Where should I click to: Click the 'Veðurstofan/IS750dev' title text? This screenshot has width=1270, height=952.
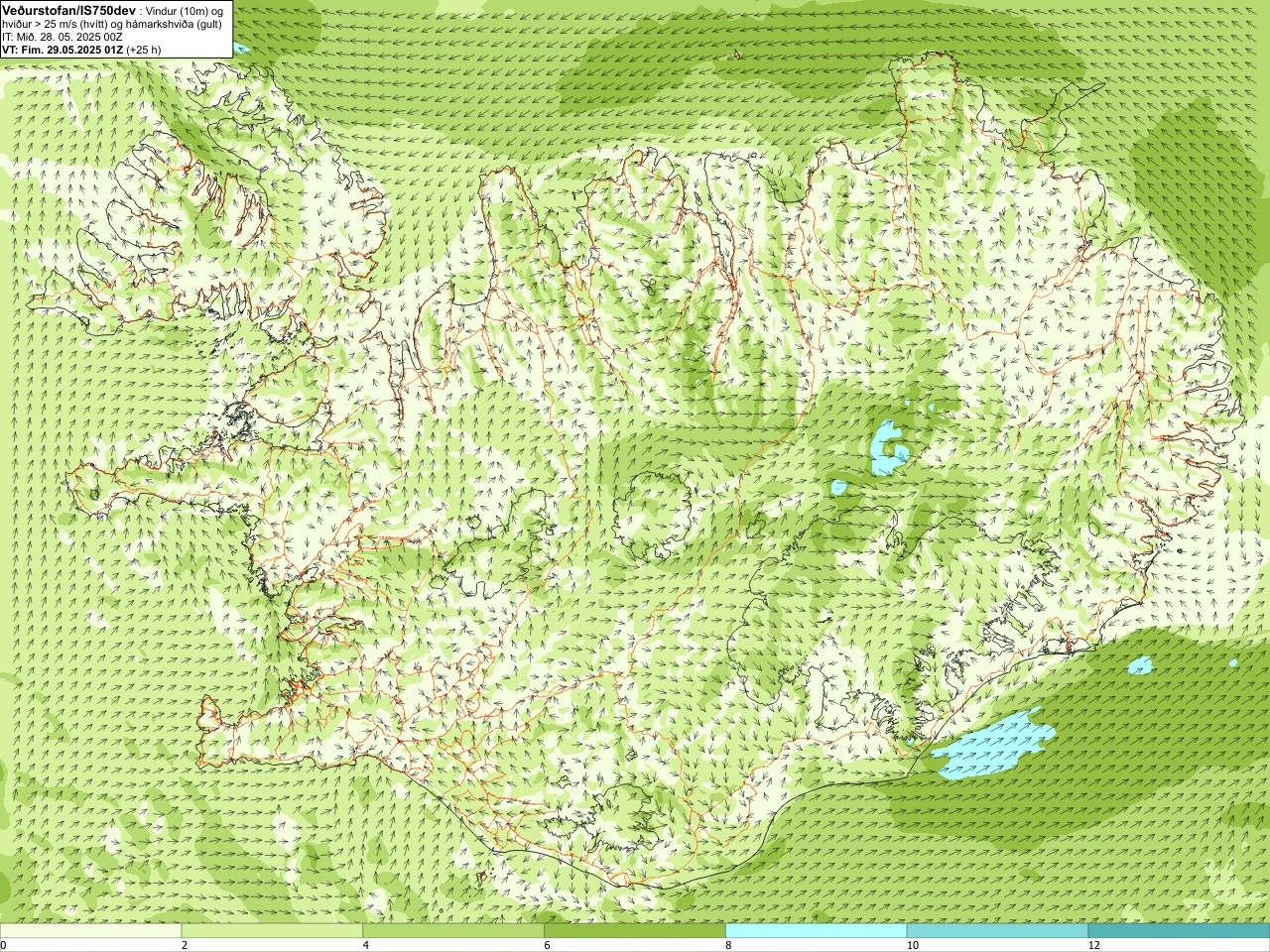68,9
